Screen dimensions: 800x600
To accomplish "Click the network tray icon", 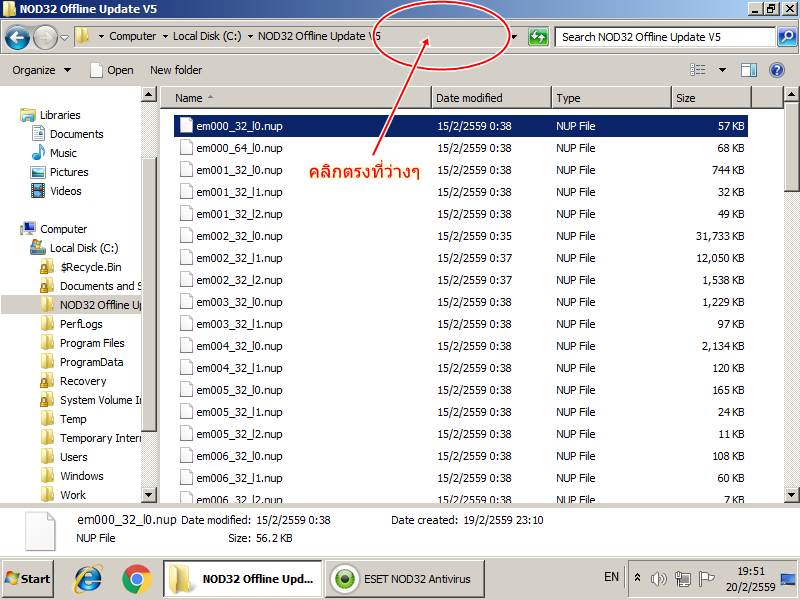I will [682, 579].
